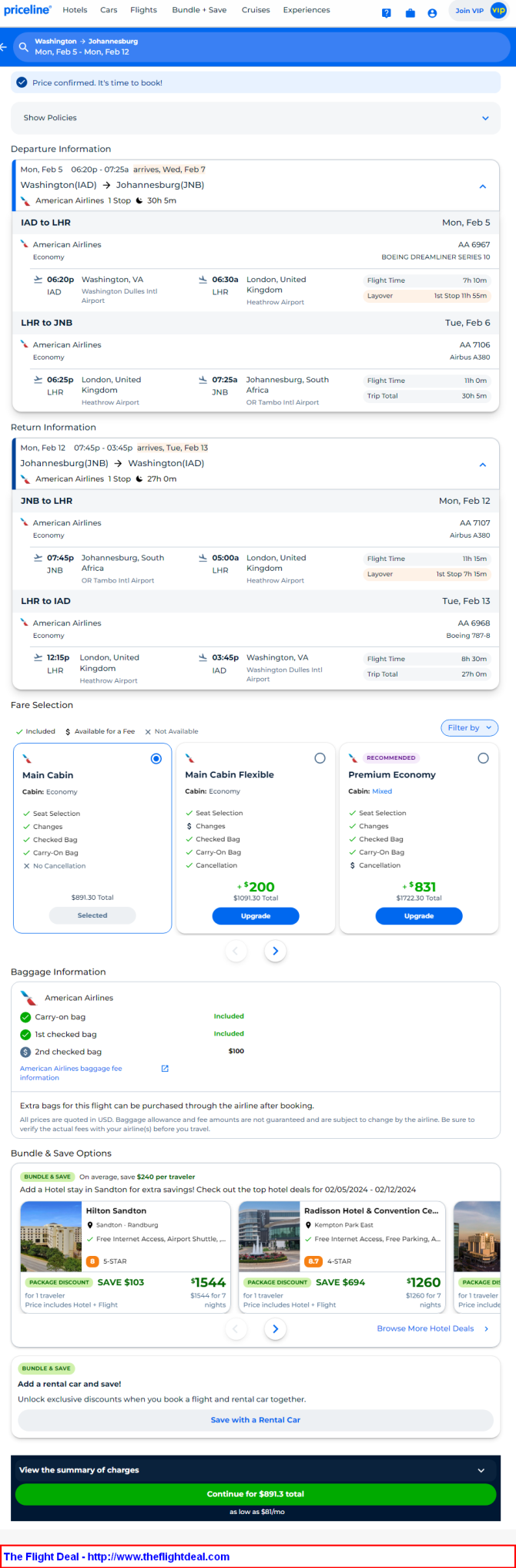
Task: Open the Filter by dropdown
Action: pyautogui.click(x=470, y=727)
